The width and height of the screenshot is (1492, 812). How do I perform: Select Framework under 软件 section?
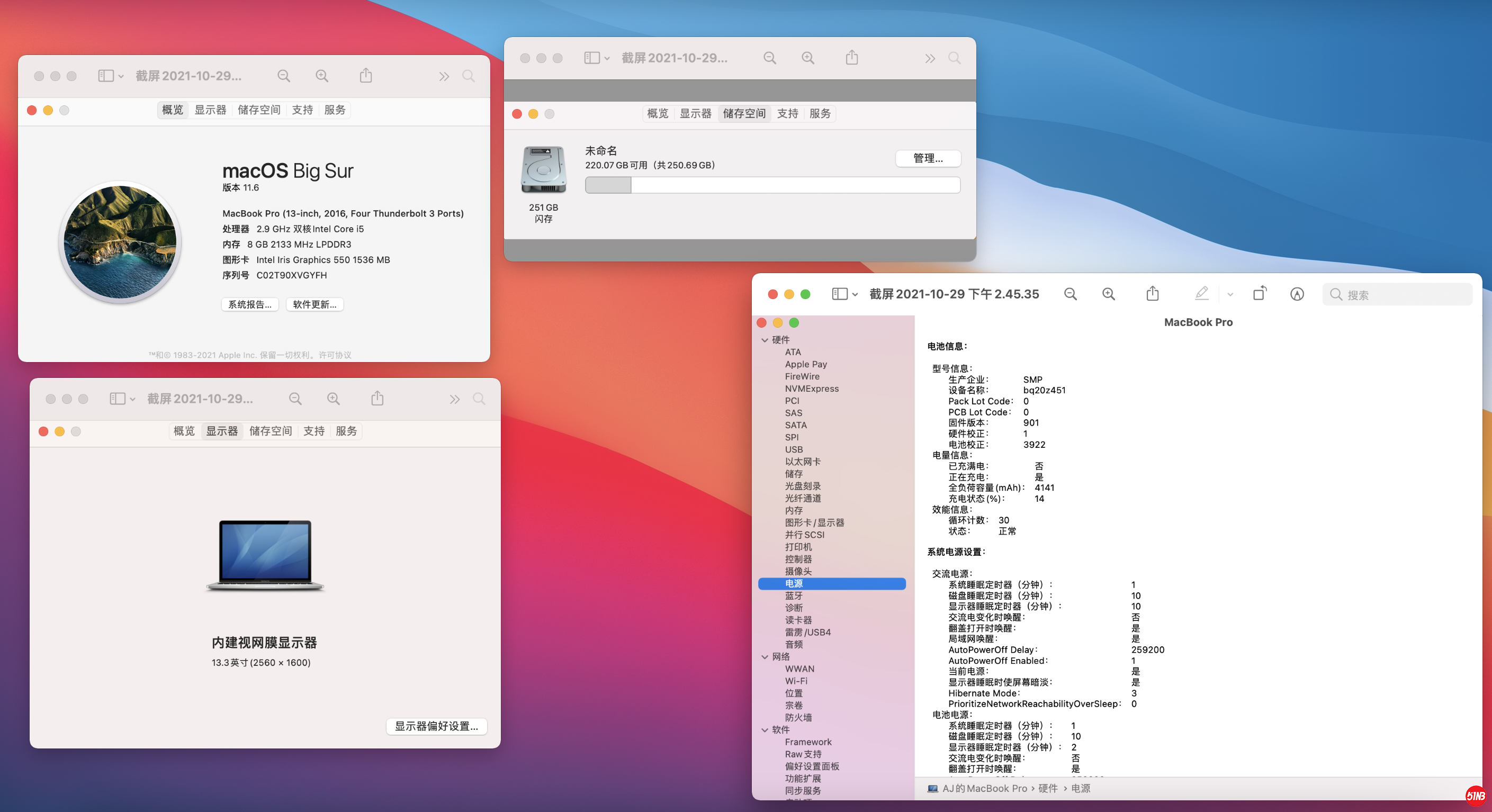click(808, 742)
